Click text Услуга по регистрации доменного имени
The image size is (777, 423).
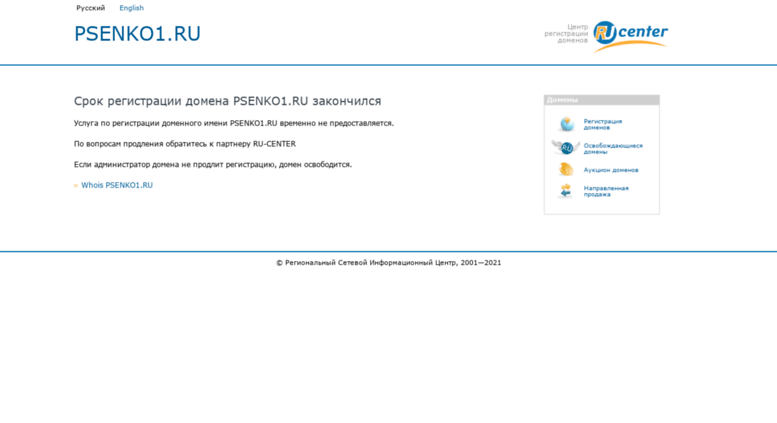pyautogui.click(x=151, y=123)
